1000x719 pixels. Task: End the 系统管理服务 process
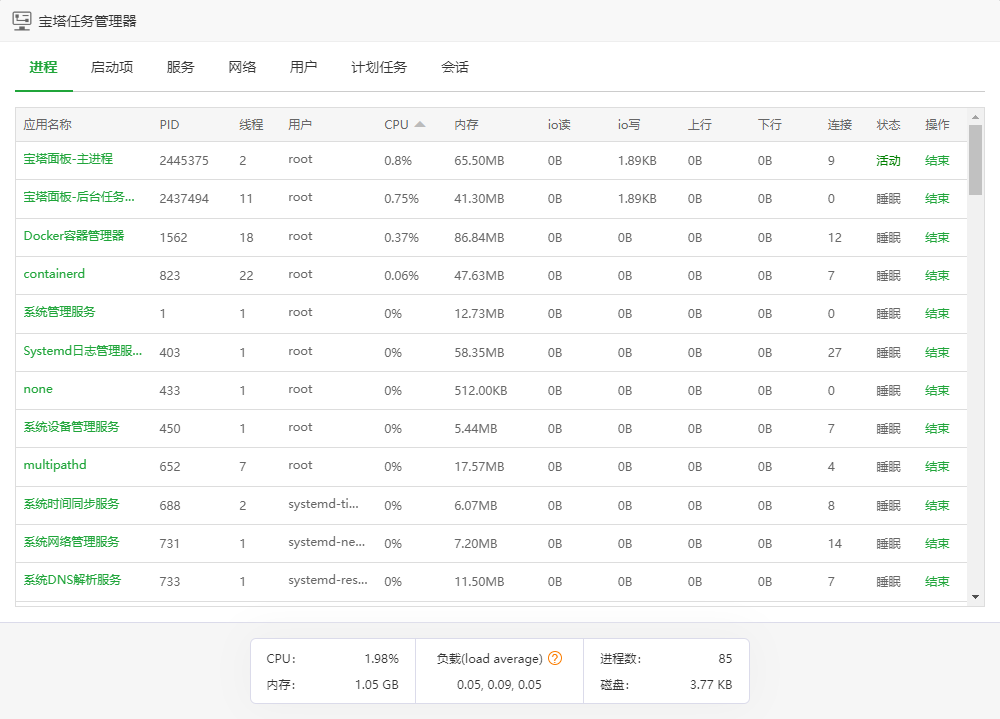point(937,314)
